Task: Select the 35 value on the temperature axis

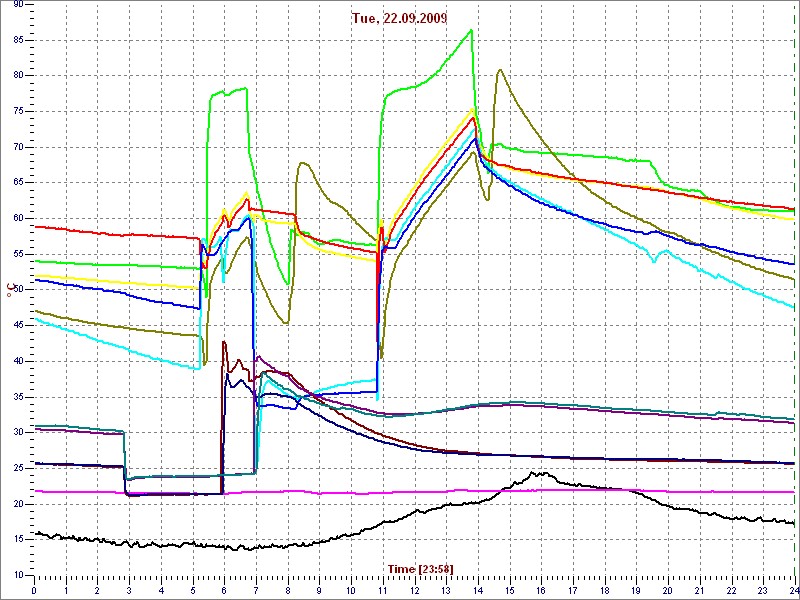Action: [x=17, y=397]
